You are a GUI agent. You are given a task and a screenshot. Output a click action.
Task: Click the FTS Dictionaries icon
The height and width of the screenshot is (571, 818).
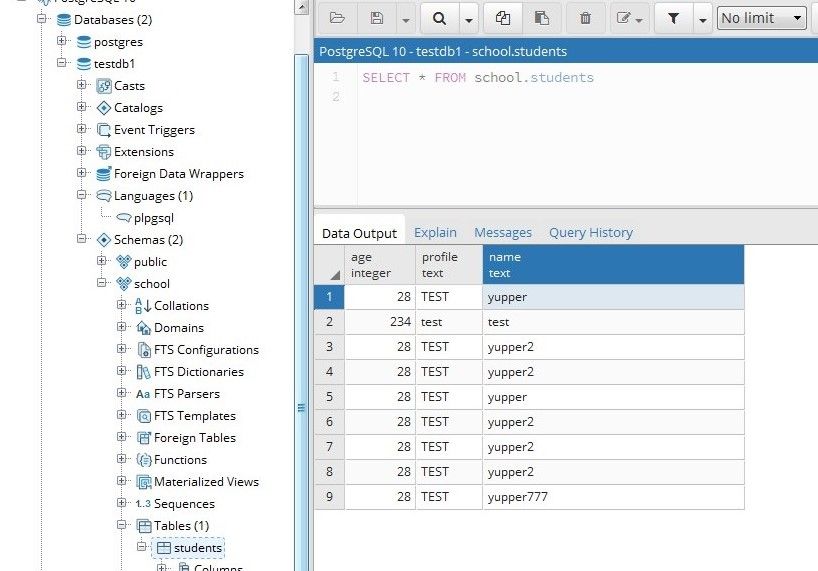click(x=143, y=371)
